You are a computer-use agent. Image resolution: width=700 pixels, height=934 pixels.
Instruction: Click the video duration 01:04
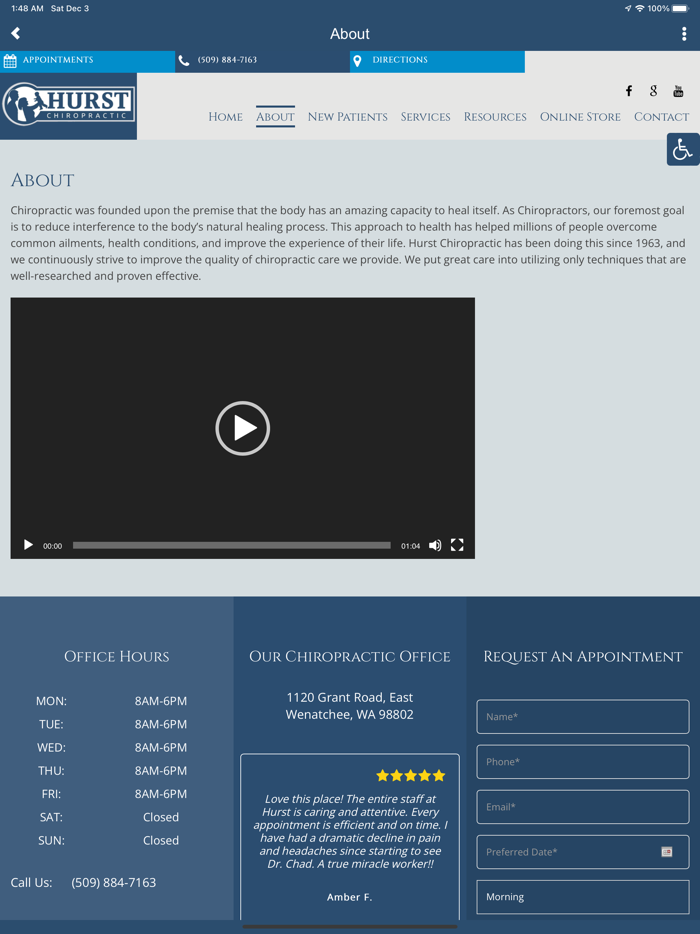(410, 546)
